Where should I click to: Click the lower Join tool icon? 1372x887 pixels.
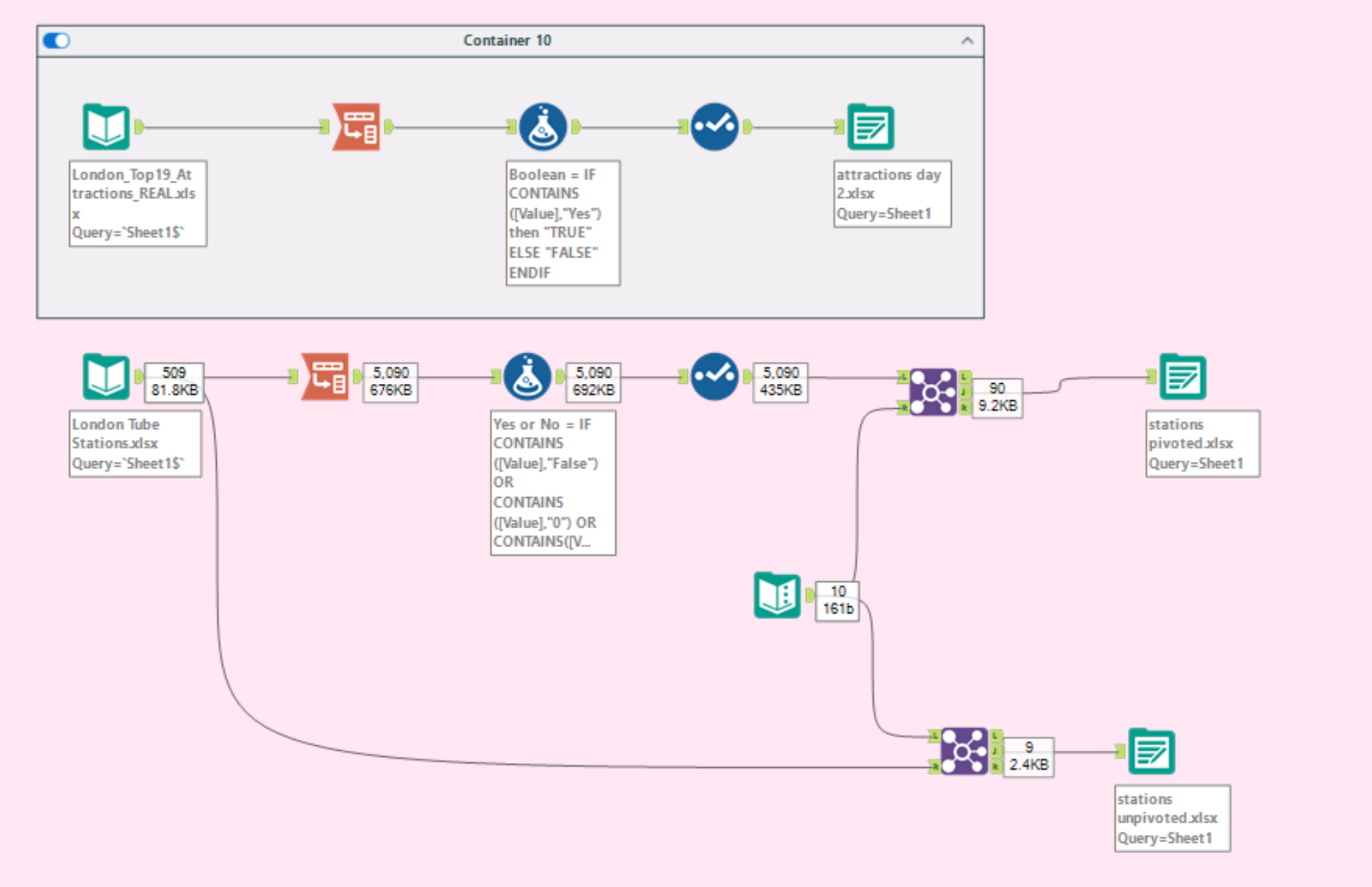click(964, 751)
